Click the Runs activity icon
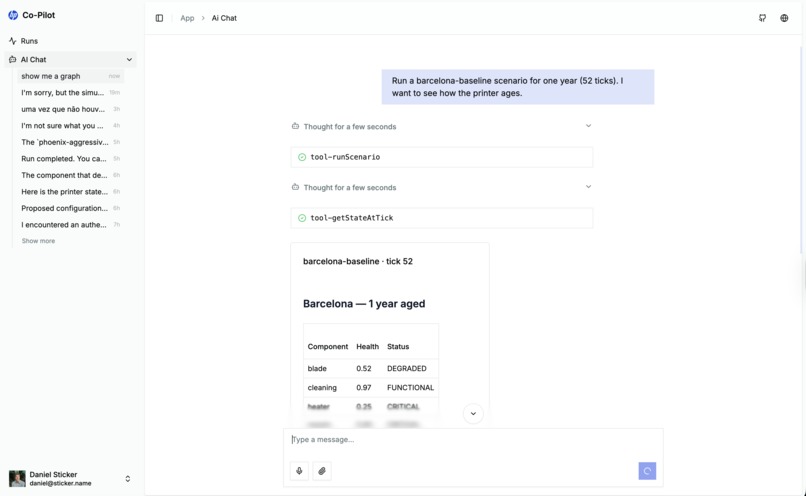Screen dimensions: 806x496 12,41
